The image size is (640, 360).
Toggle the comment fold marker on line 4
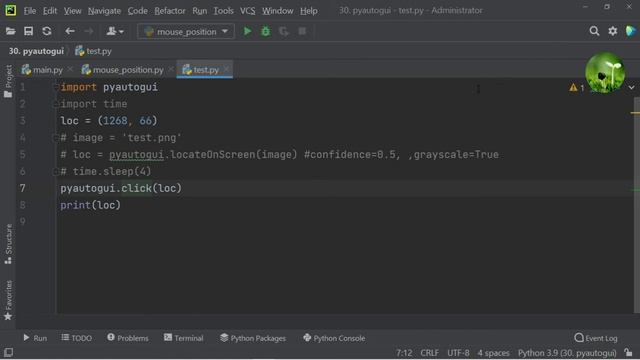coord(56,138)
